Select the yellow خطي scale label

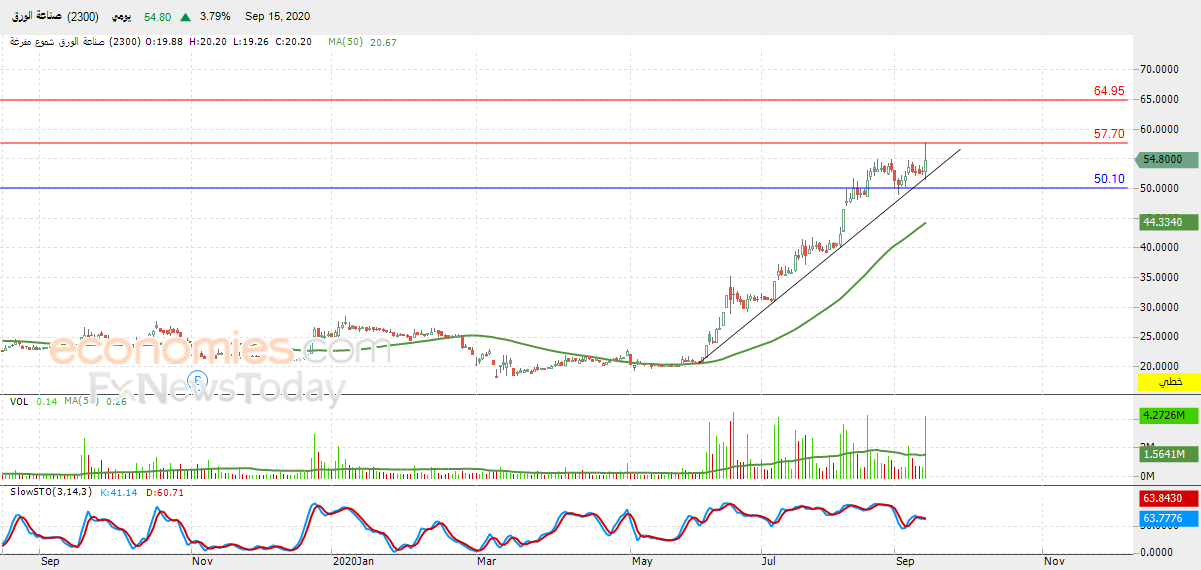1169,383
